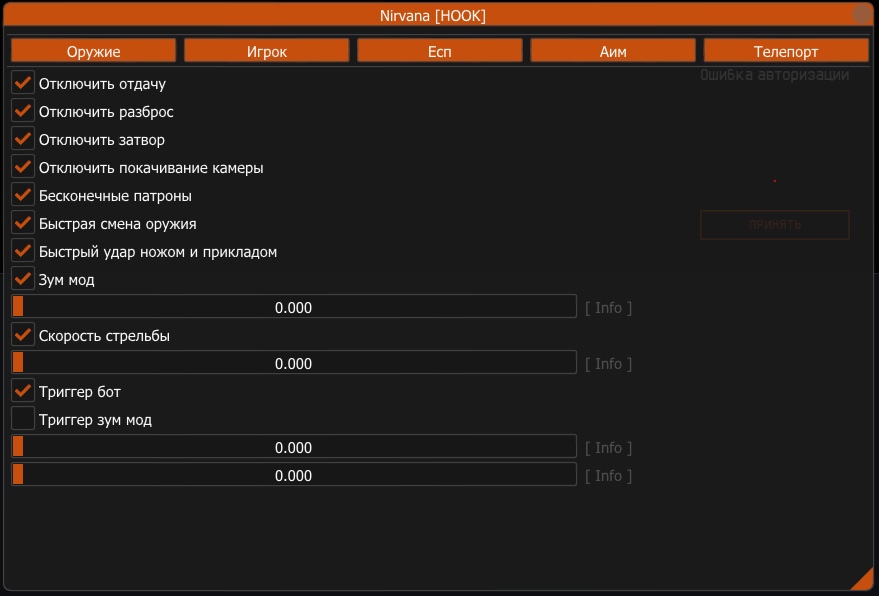Go to the Аим tab

(x=613, y=51)
